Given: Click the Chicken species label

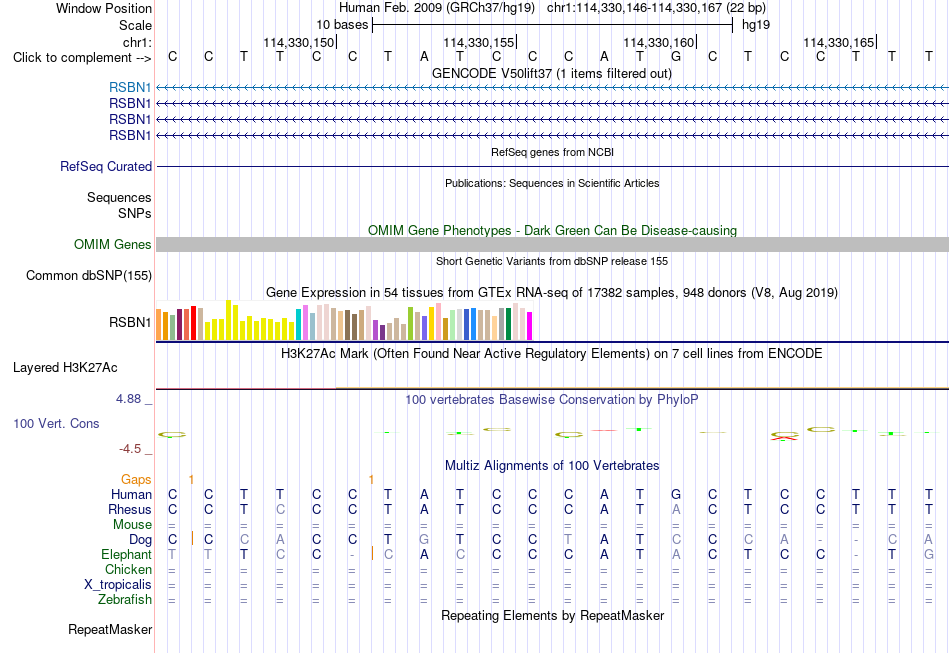Looking at the screenshot, I should click(x=128, y=569).
